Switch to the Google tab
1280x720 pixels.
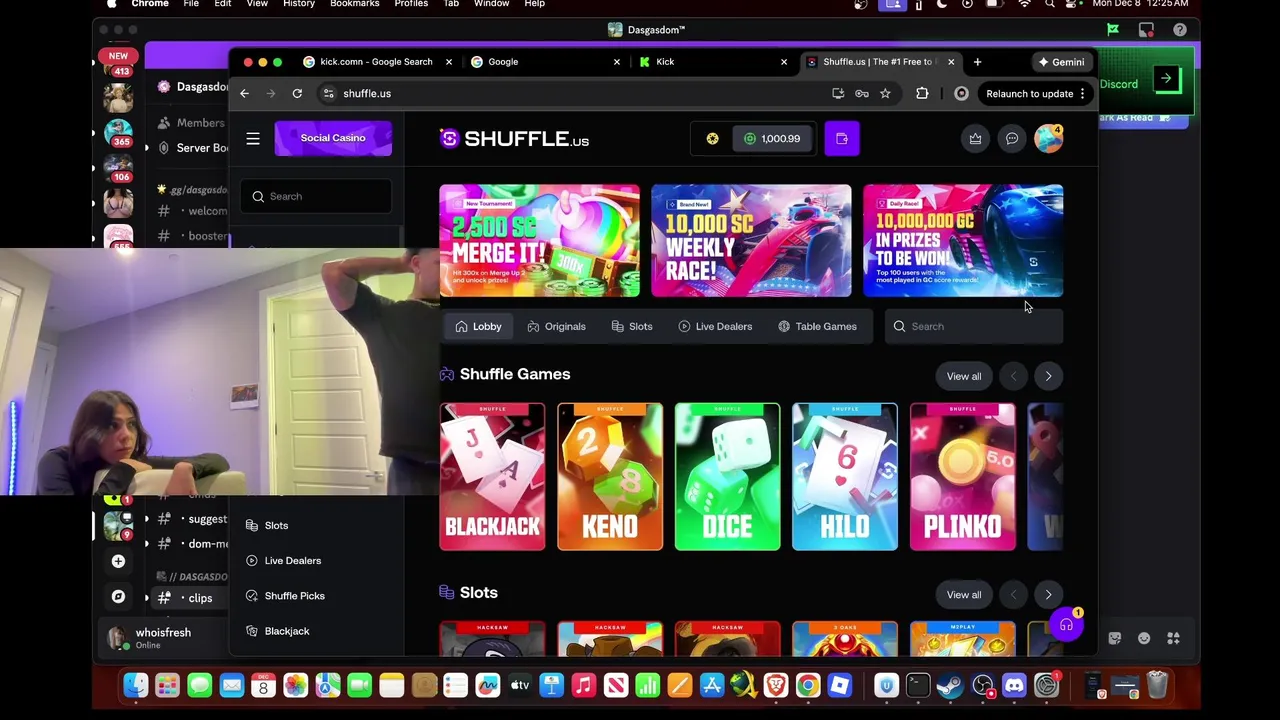click(546, 62)
